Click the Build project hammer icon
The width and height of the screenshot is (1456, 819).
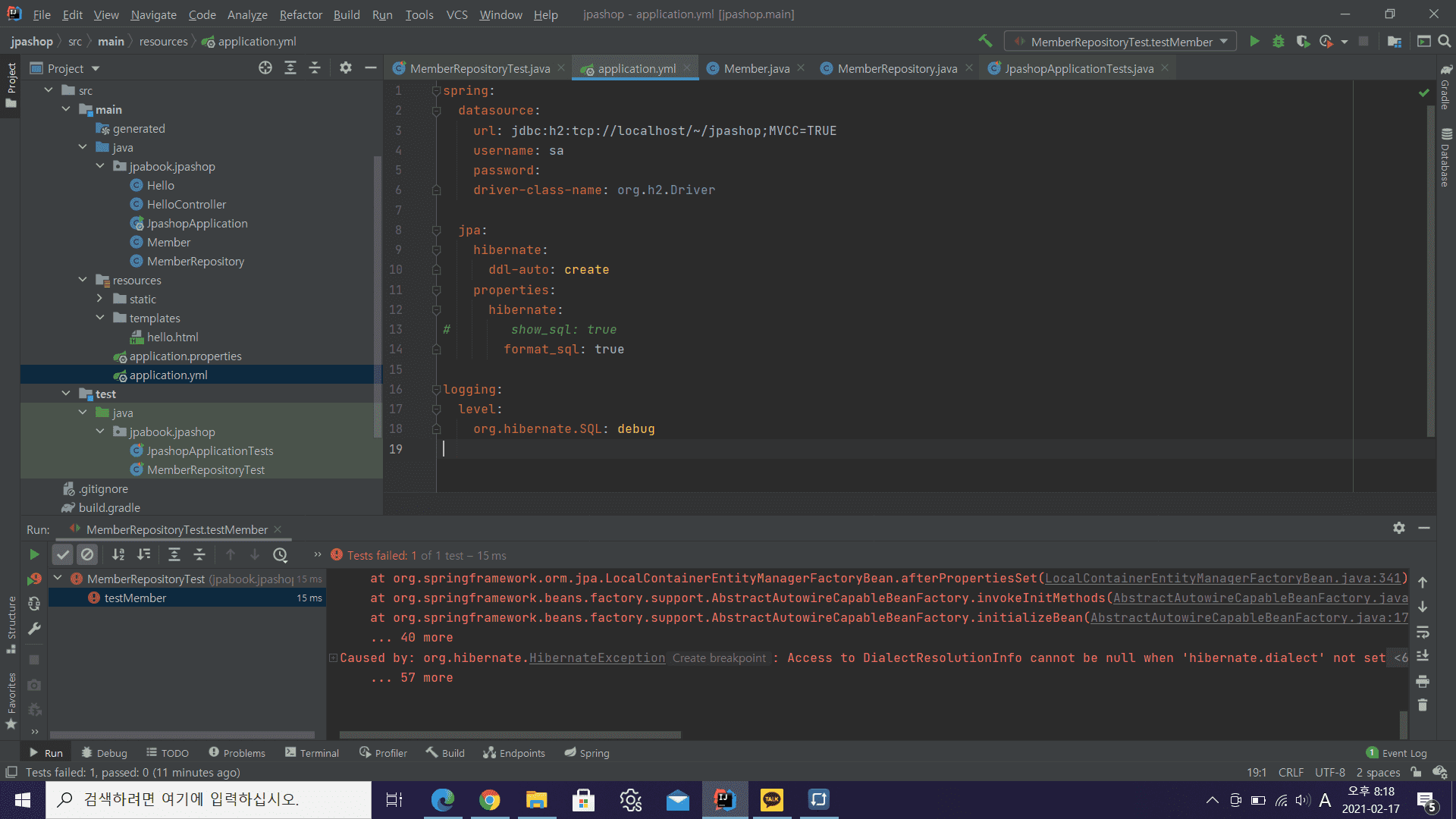click(x=985, y=42)
